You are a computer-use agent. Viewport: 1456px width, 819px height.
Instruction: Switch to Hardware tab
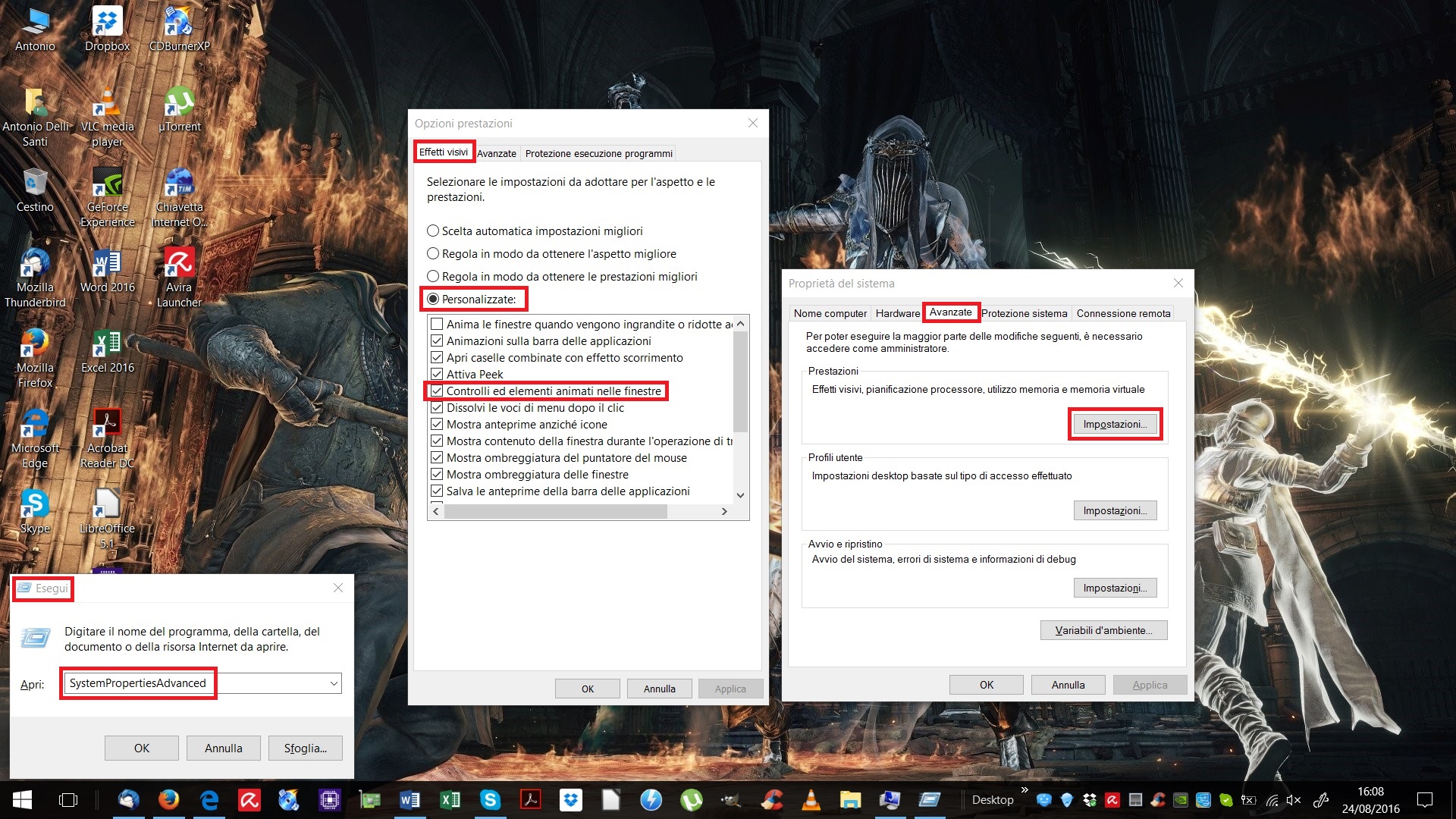point(897,313)
